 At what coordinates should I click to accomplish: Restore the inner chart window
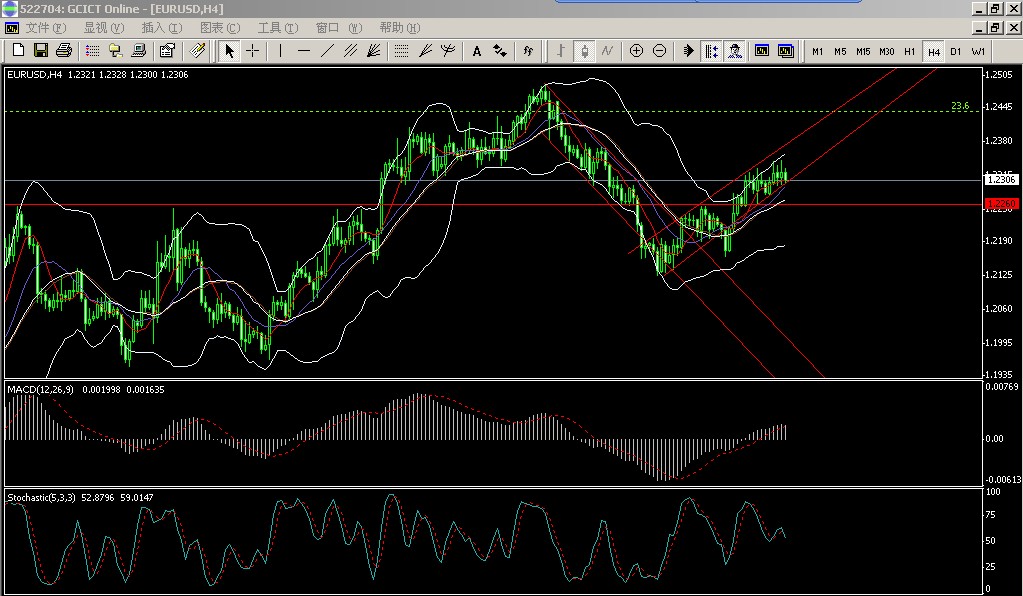(x=995, y=27)
